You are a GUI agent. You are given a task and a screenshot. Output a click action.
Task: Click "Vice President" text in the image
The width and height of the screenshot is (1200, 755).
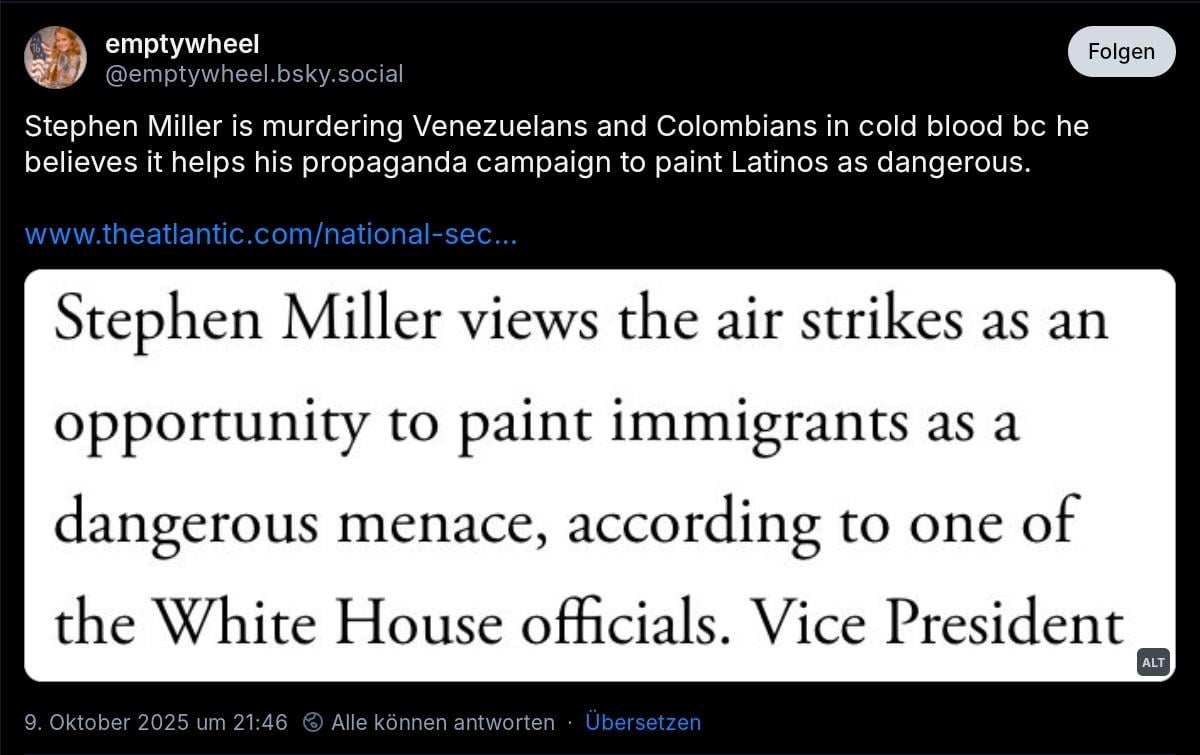(938, 624)
